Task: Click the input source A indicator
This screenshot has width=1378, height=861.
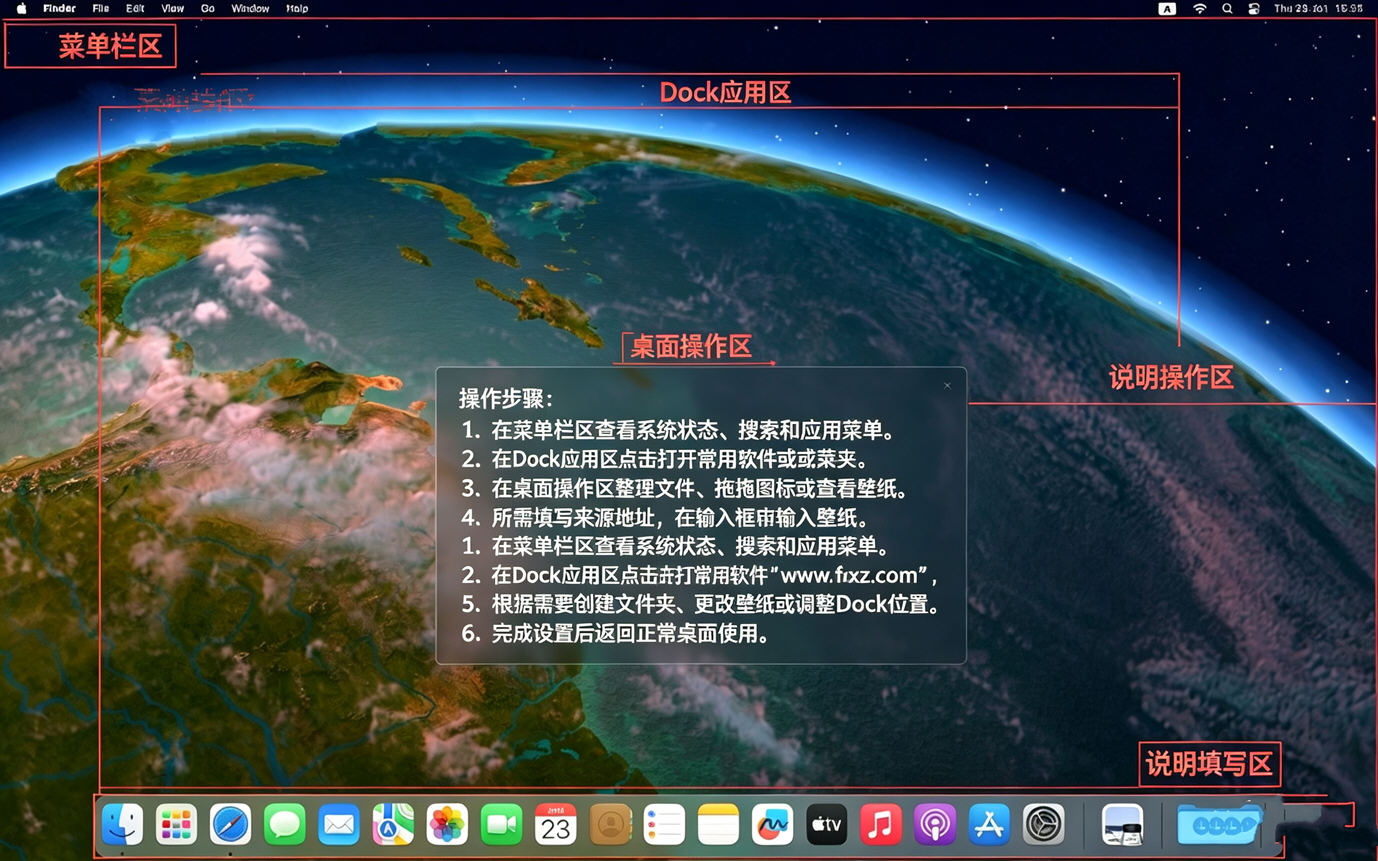Action: coord(1167,8)
